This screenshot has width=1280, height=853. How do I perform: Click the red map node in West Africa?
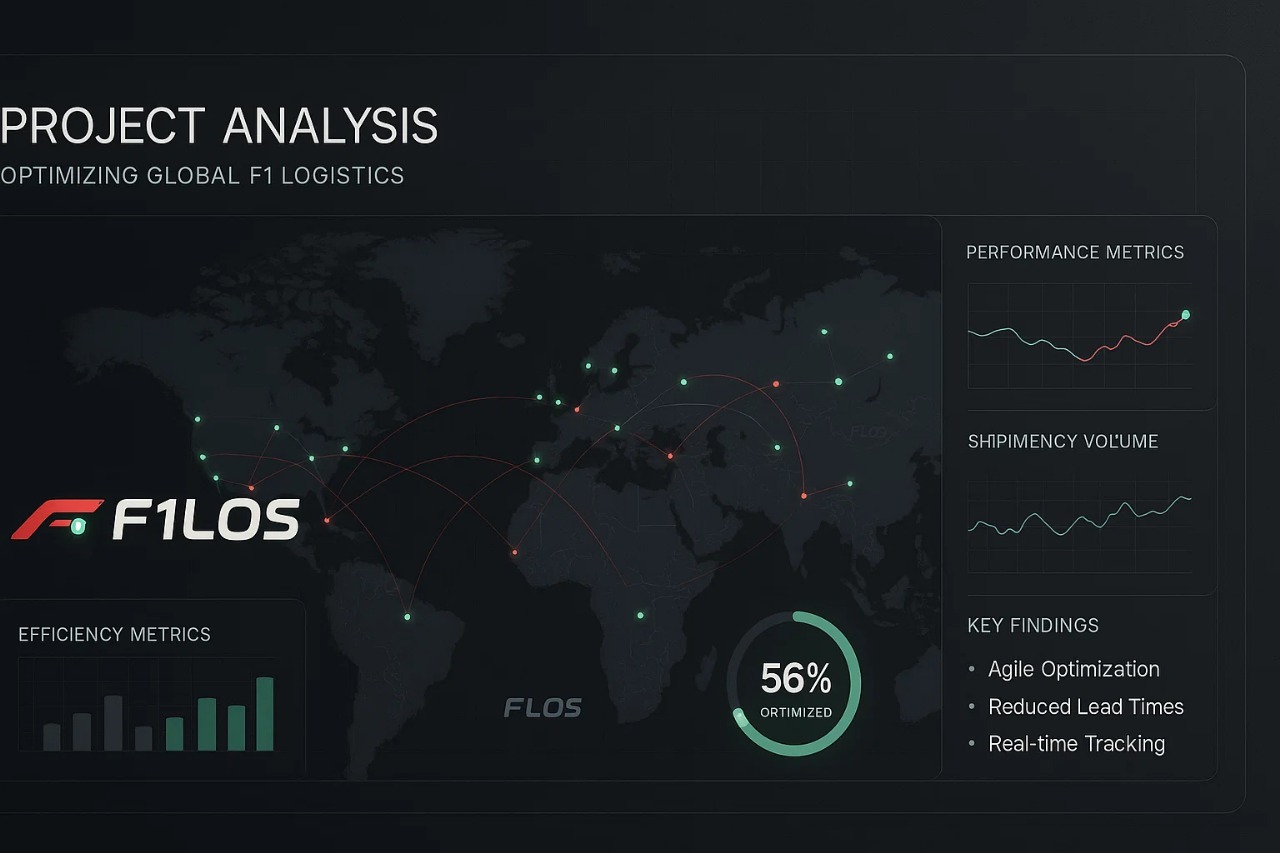515,552
